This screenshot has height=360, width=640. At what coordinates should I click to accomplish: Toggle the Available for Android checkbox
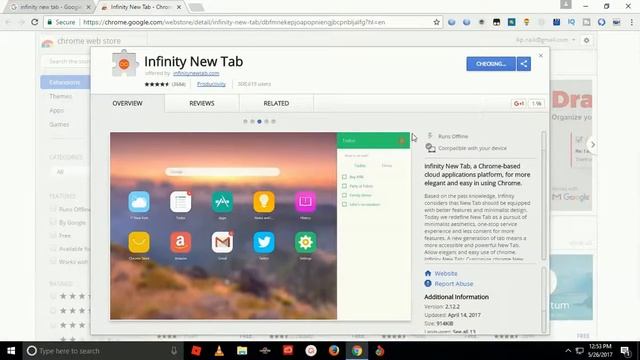[x=53, y=249]
